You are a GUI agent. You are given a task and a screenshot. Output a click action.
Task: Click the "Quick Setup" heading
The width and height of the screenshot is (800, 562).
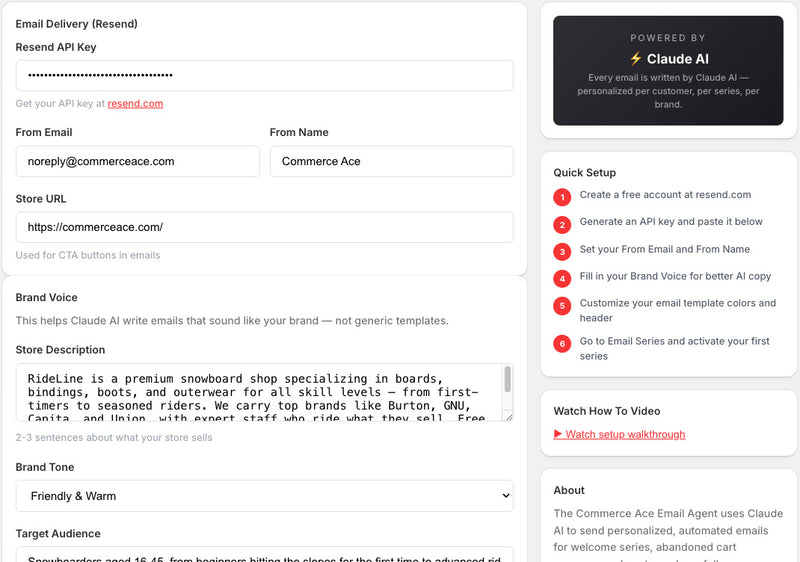pyautogui.click(x=585, y=172)
